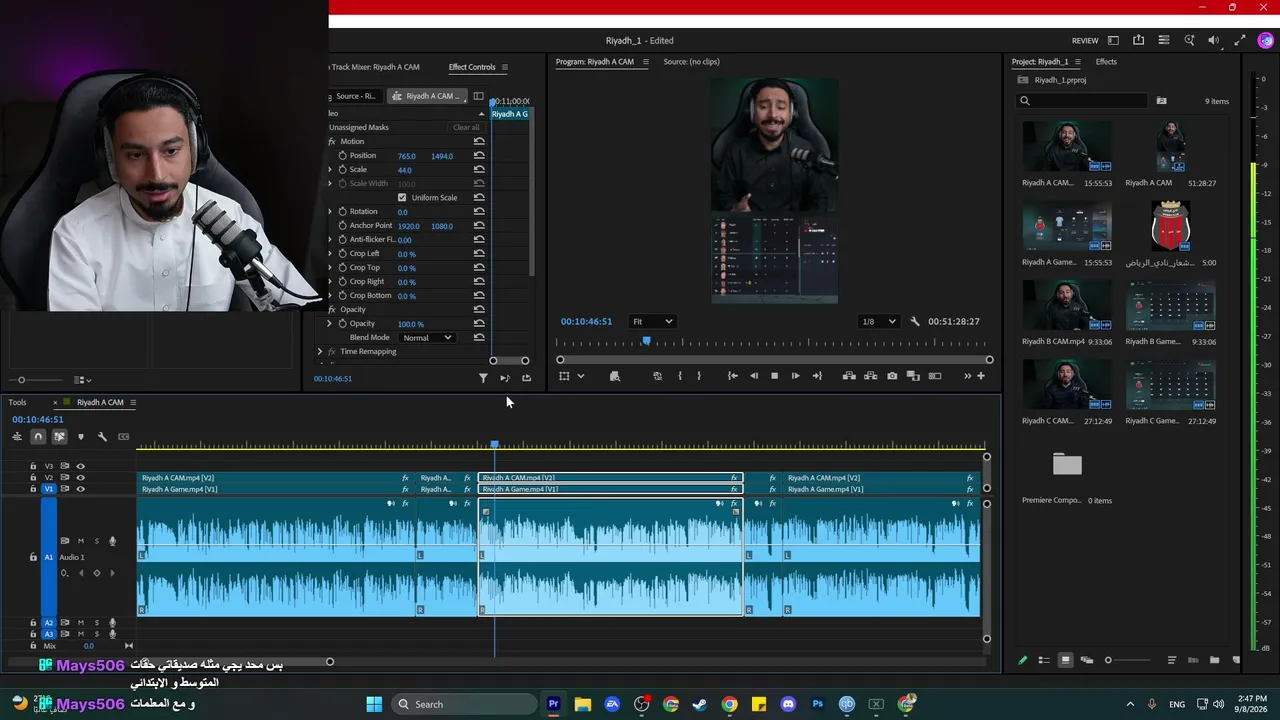The width and height of the screenshot is (1280, 720).
Task: Expand the Time Remapping section
Action: (x=320, y=352)
